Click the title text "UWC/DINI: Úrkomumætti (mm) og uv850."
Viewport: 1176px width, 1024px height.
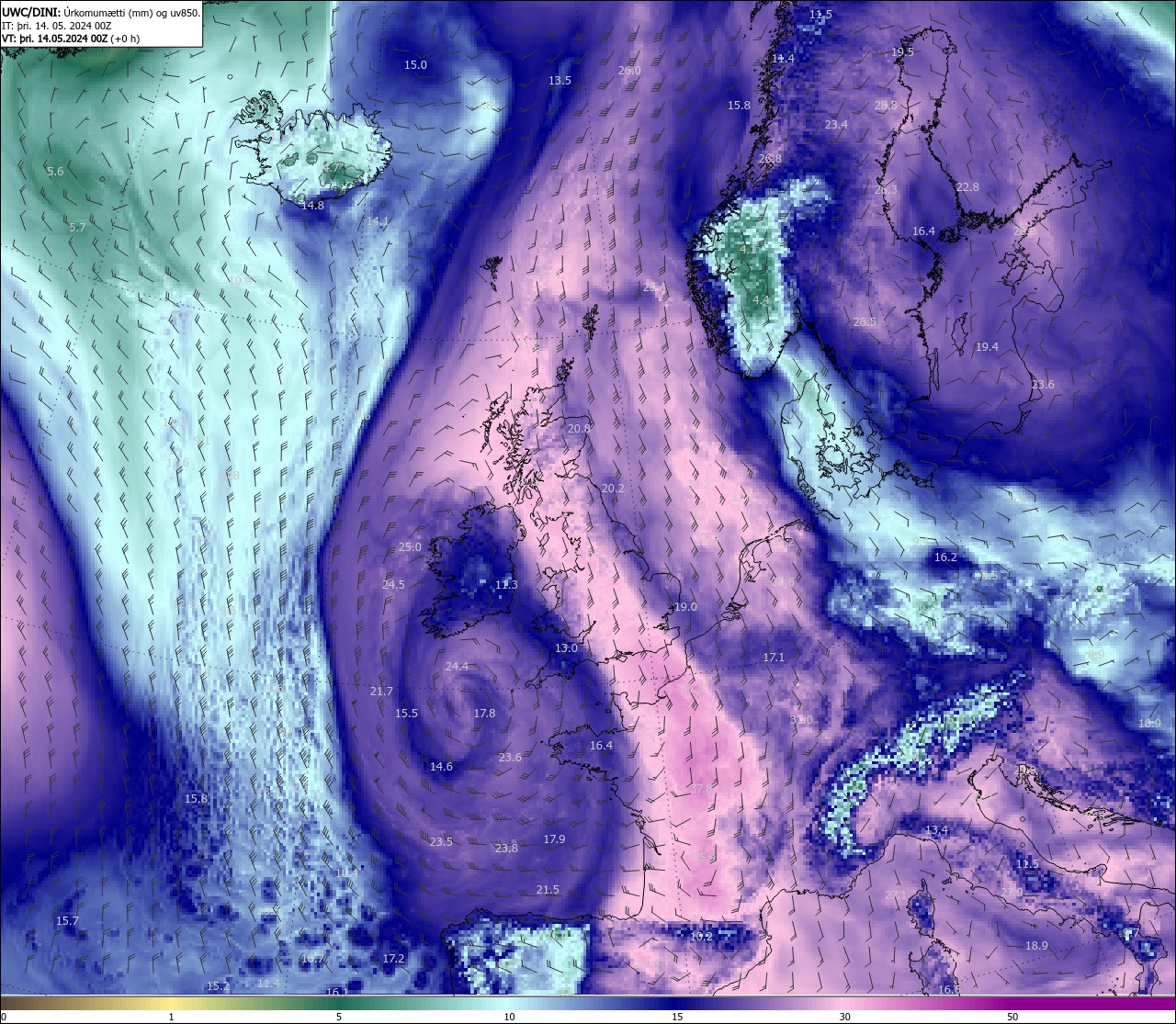(x=101, y=12)
